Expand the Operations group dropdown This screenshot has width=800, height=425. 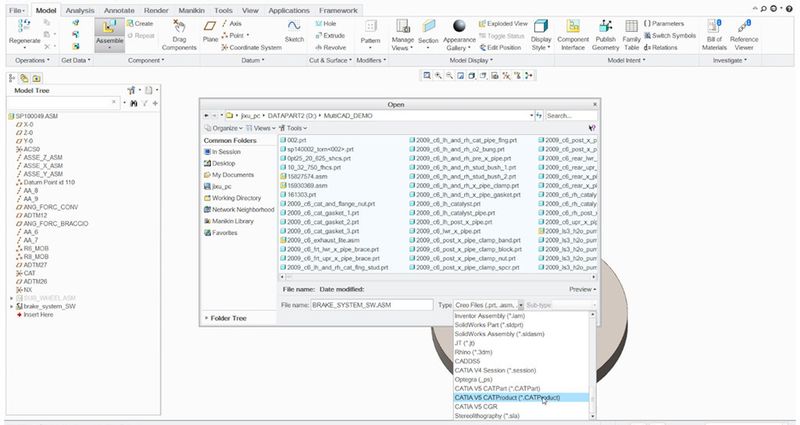[x=32, y=60]
